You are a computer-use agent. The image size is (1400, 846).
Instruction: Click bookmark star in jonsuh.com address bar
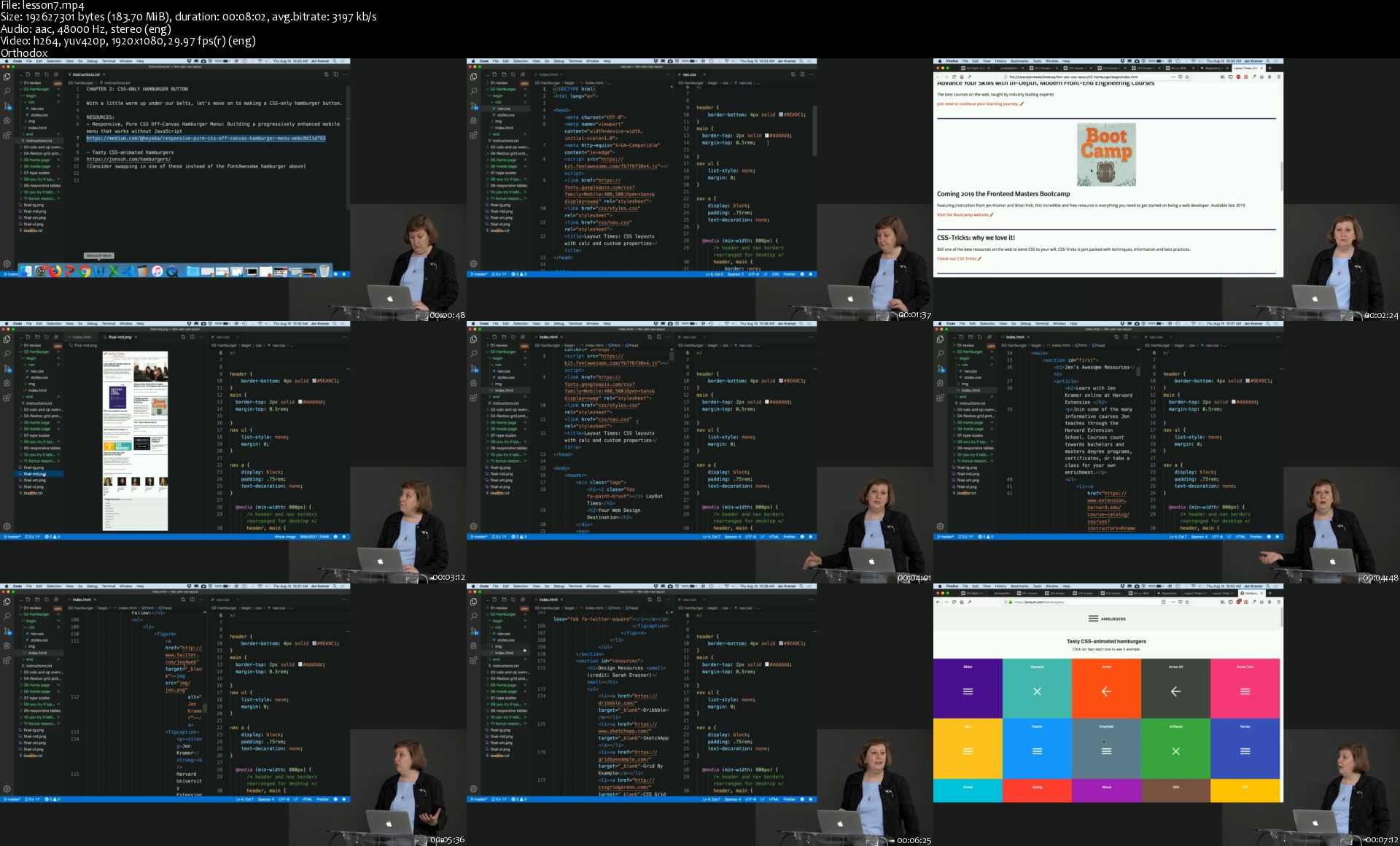1187,602
